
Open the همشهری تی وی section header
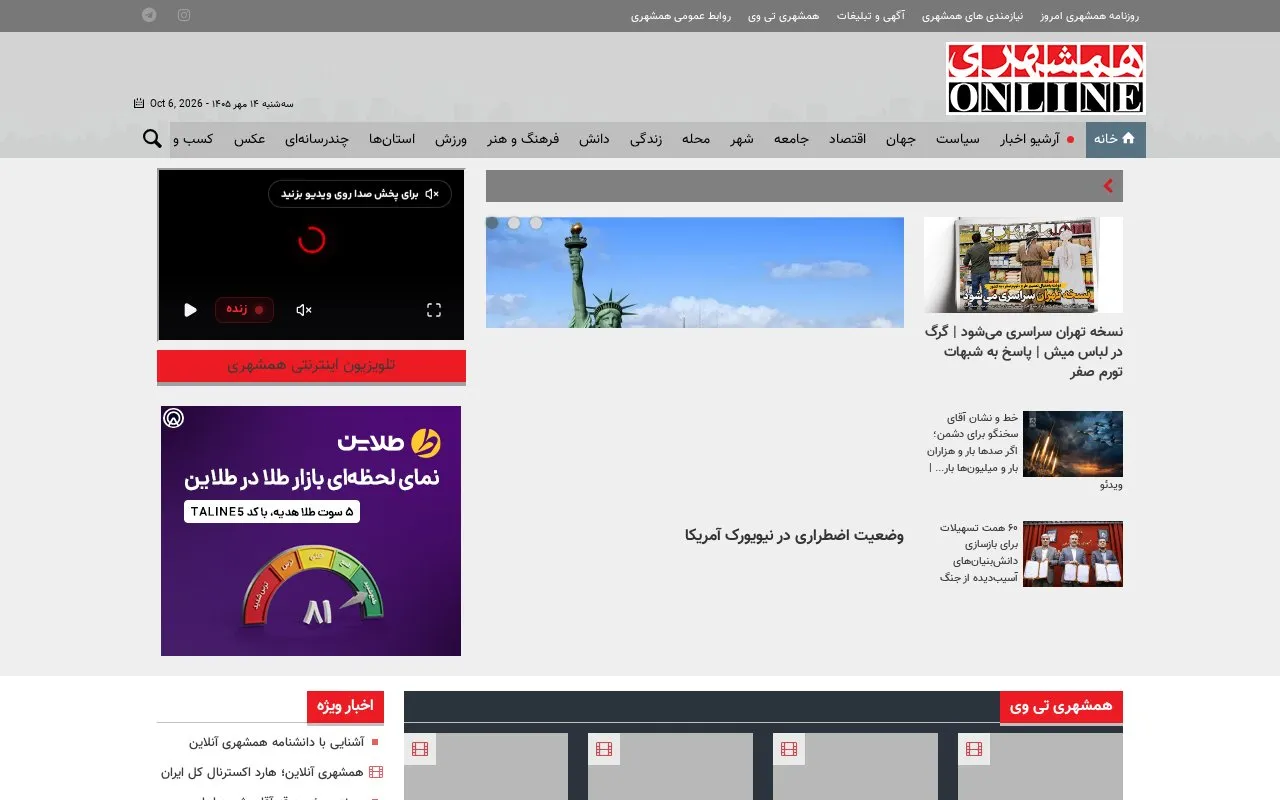tap(1061, 706)
